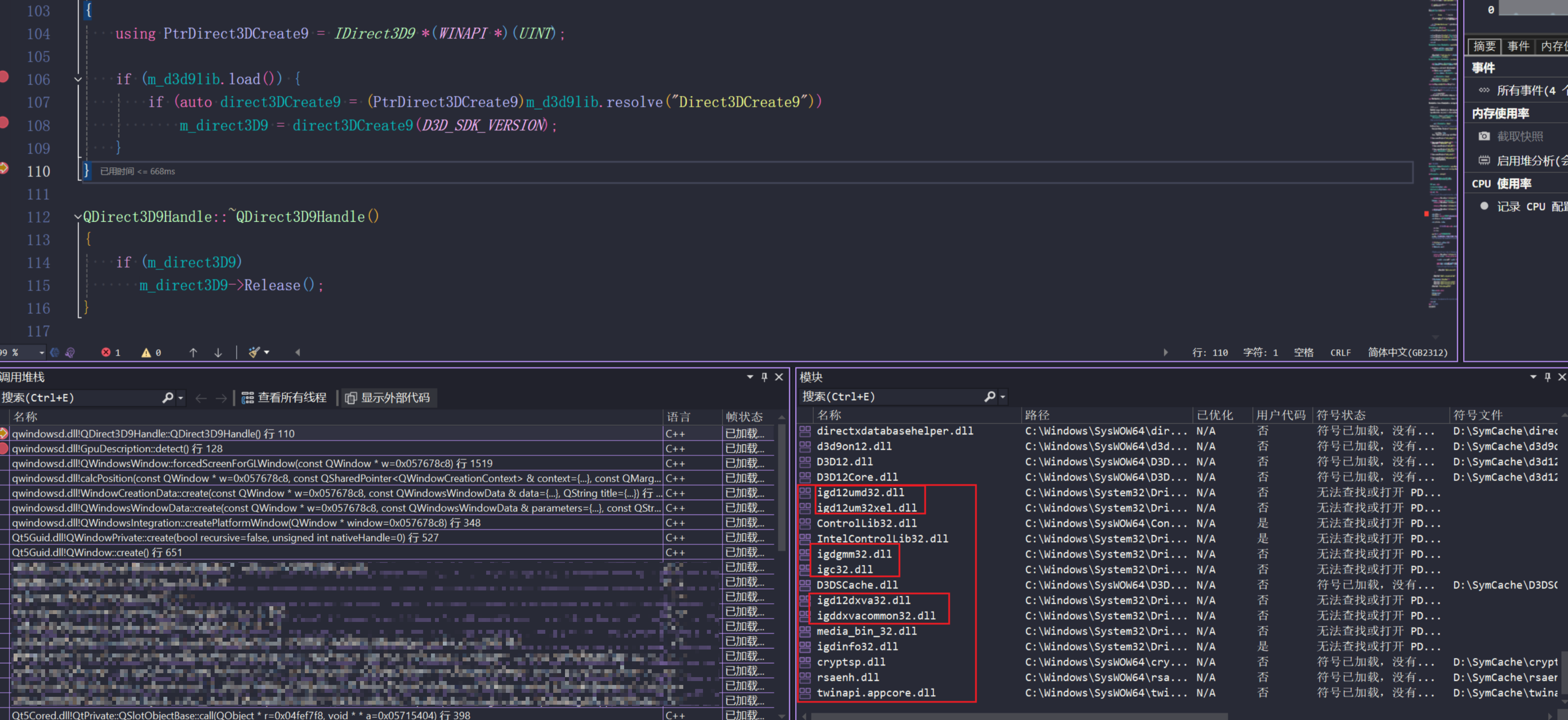The image size is (1568, 720).
Task: Click the call stack navigate forward arrow
Action: click(221, 398)
